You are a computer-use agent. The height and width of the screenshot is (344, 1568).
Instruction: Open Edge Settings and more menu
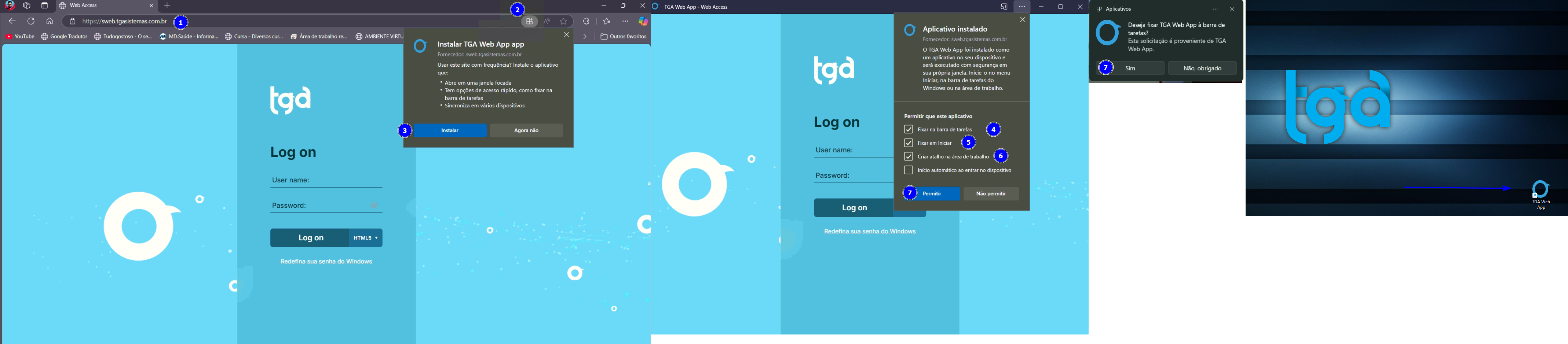coord(625,22)
